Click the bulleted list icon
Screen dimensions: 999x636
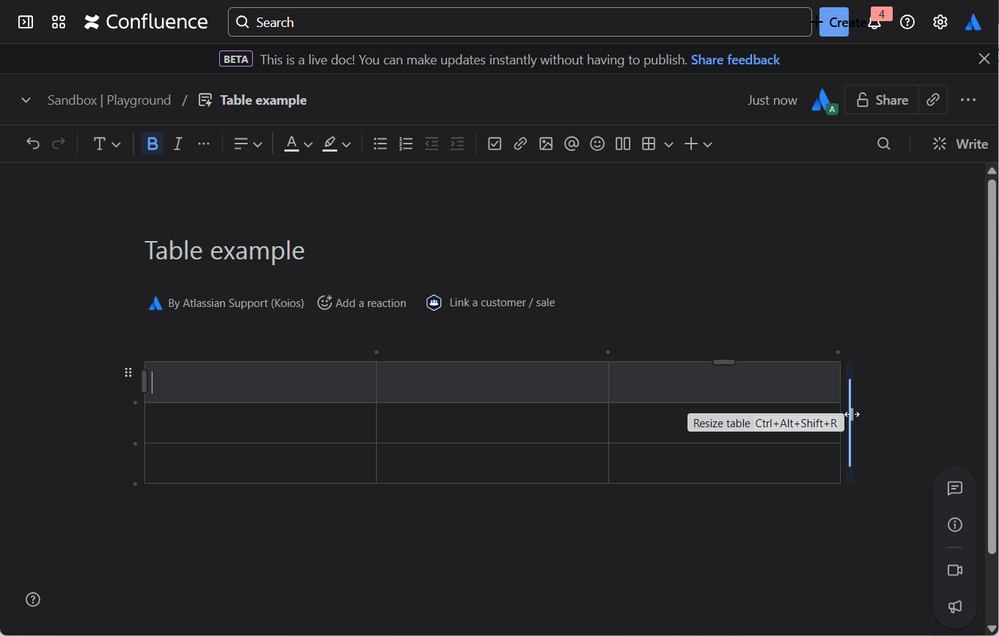coord(380,144)
